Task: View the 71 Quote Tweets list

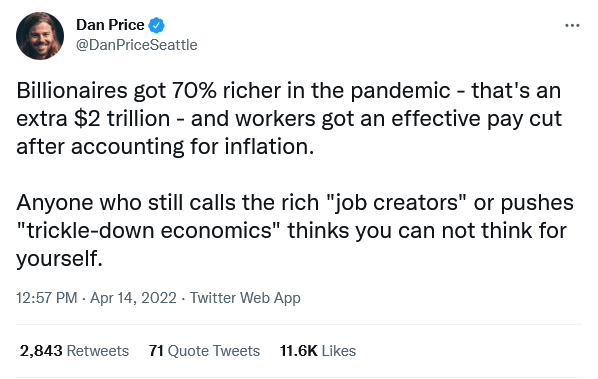Action: 204,351
